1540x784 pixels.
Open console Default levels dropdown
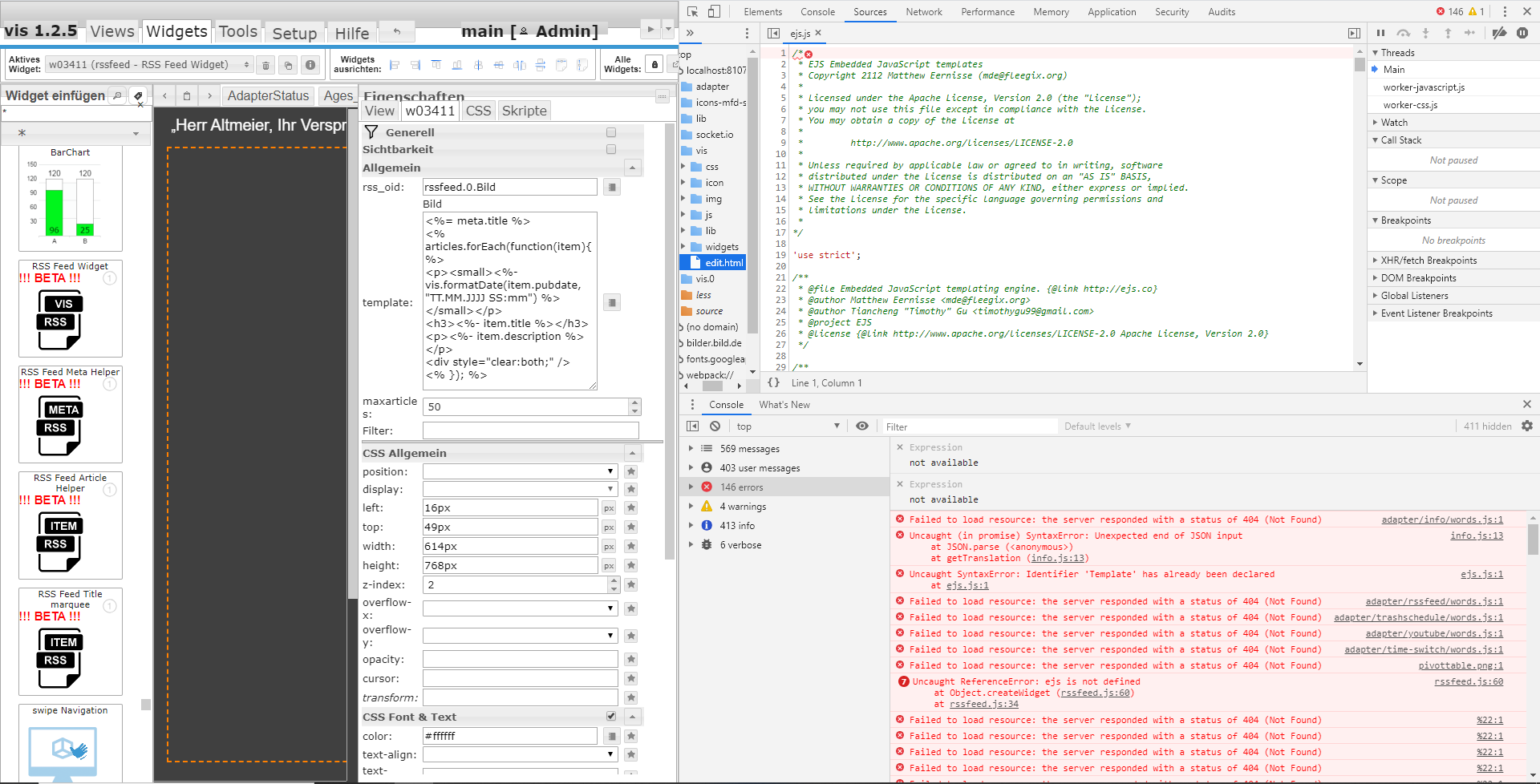(x=1097, y=426)
